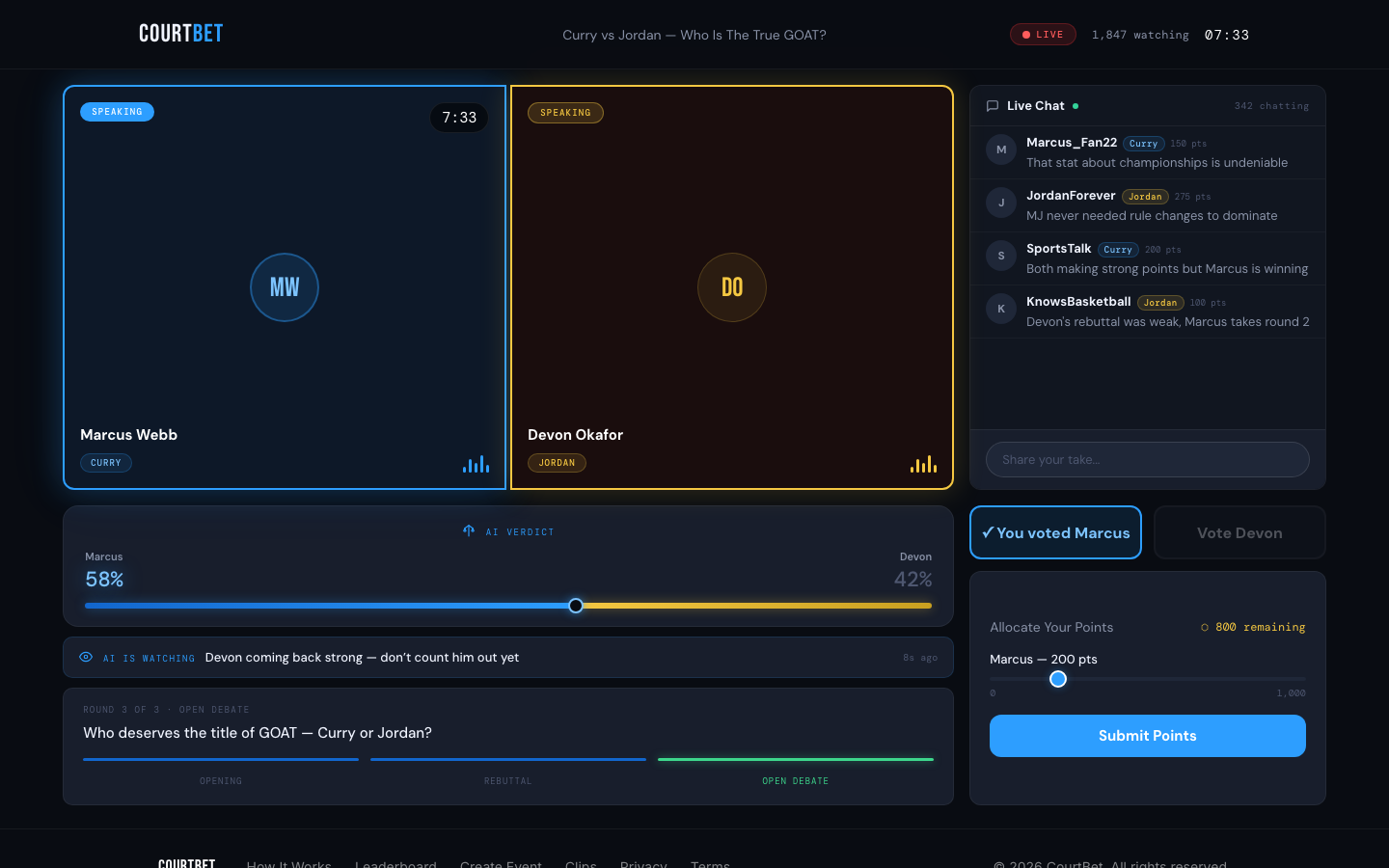Submit the allocated points
1389x868 pixels.
[x=1148, y=736]
